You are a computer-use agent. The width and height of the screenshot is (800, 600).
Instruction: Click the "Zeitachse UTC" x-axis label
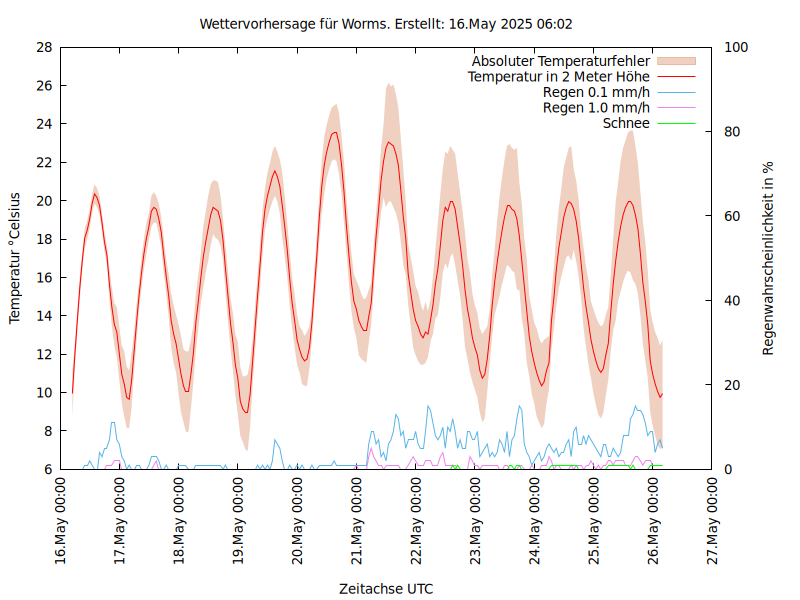tap(386, 588)
